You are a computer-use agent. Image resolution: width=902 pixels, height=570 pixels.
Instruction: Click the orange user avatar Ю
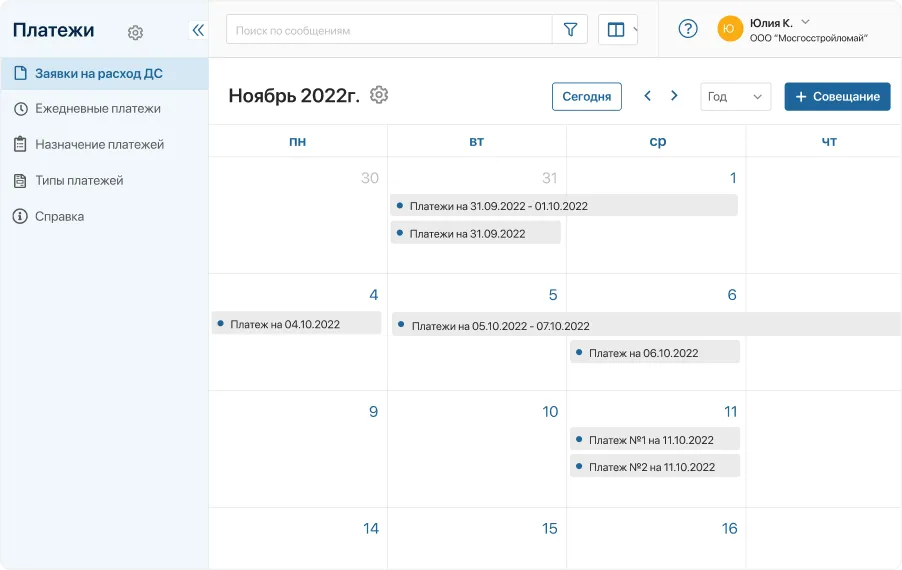pyautogui.click(x=730, y=29)
